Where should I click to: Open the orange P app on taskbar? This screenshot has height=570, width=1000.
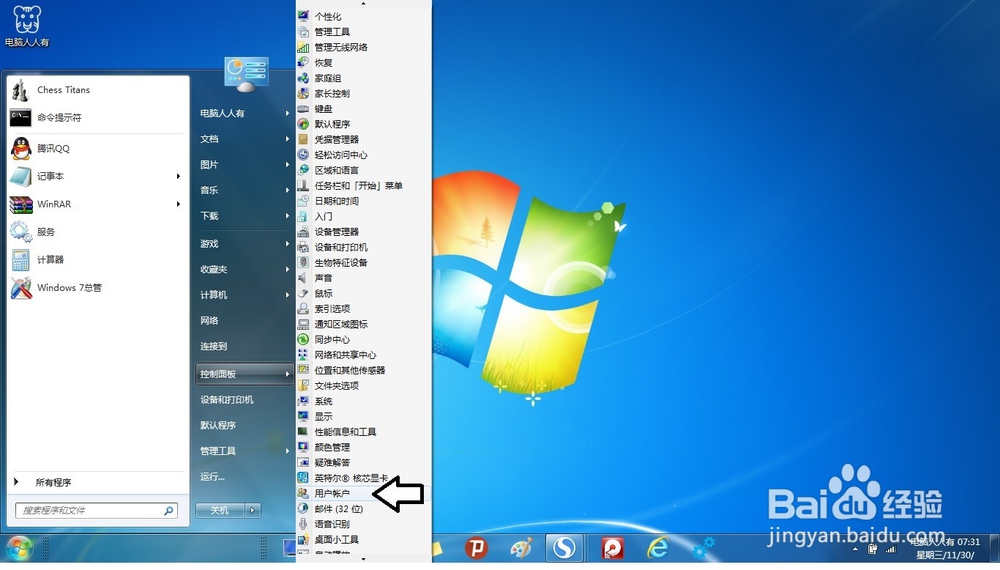tap(476, 548)
